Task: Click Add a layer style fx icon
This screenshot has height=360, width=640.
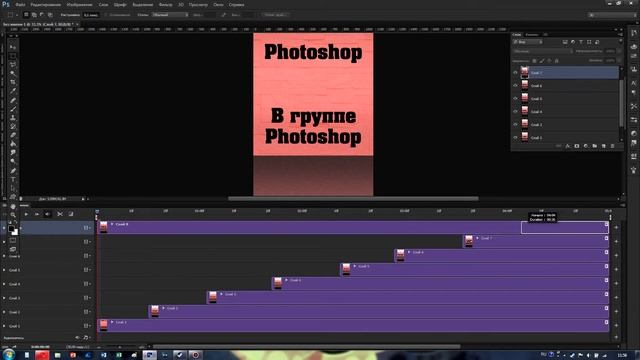Action: pyautogui.click(x=568, y=146)
